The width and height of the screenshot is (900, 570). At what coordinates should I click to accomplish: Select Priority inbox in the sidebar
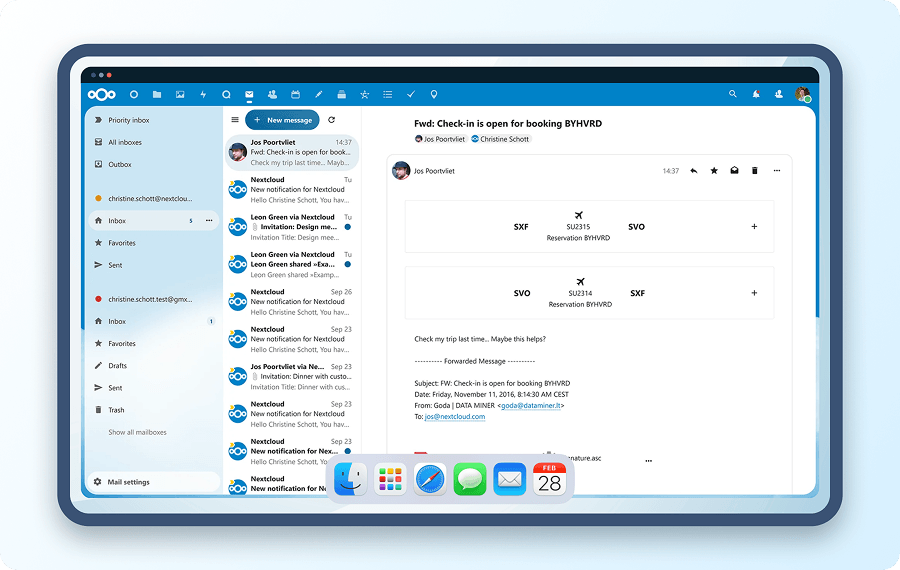click(128, 120)
